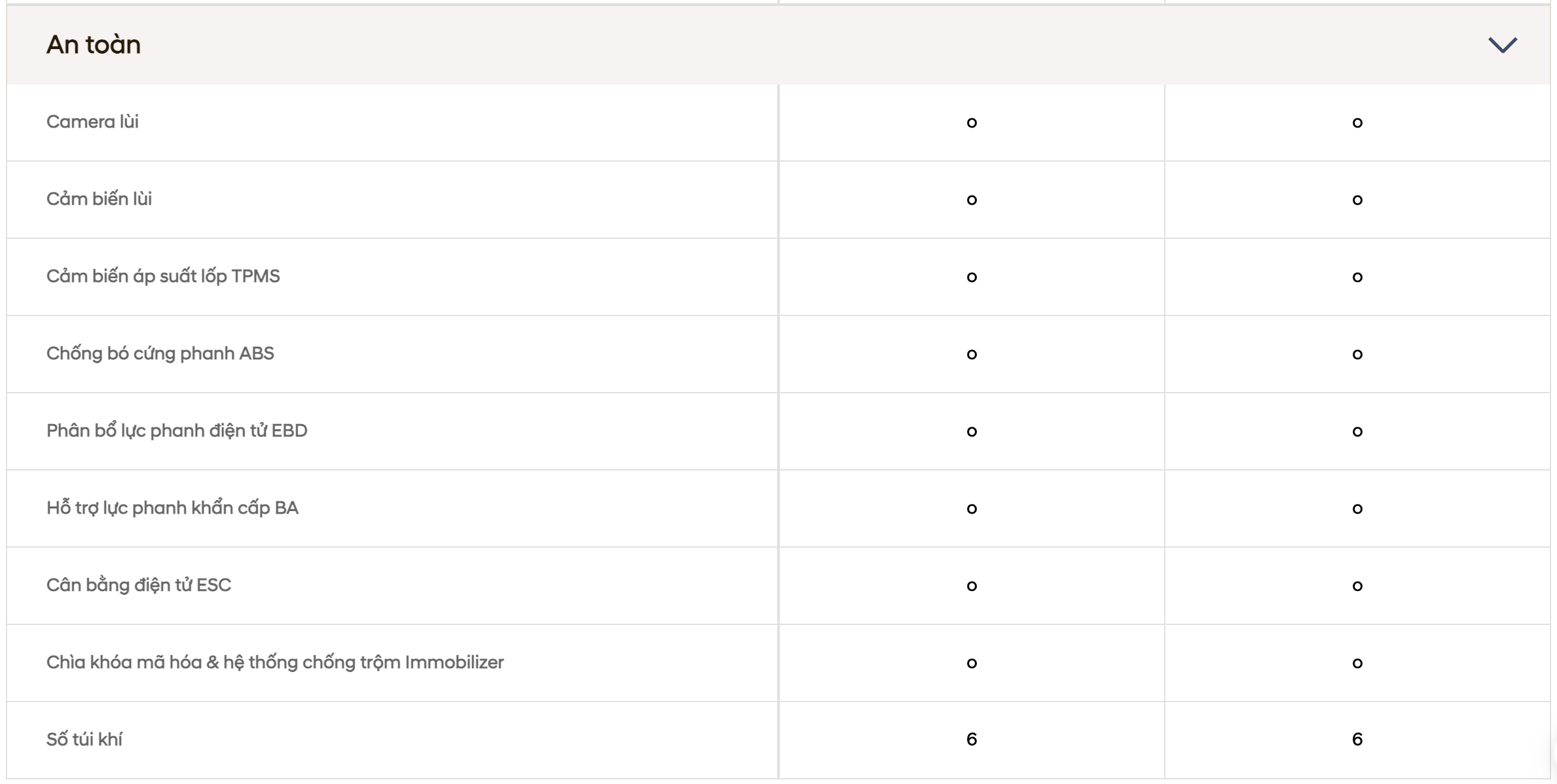Collapse the An toàn section chevron
This screenshot has height=784, width=1557.
1502,45
